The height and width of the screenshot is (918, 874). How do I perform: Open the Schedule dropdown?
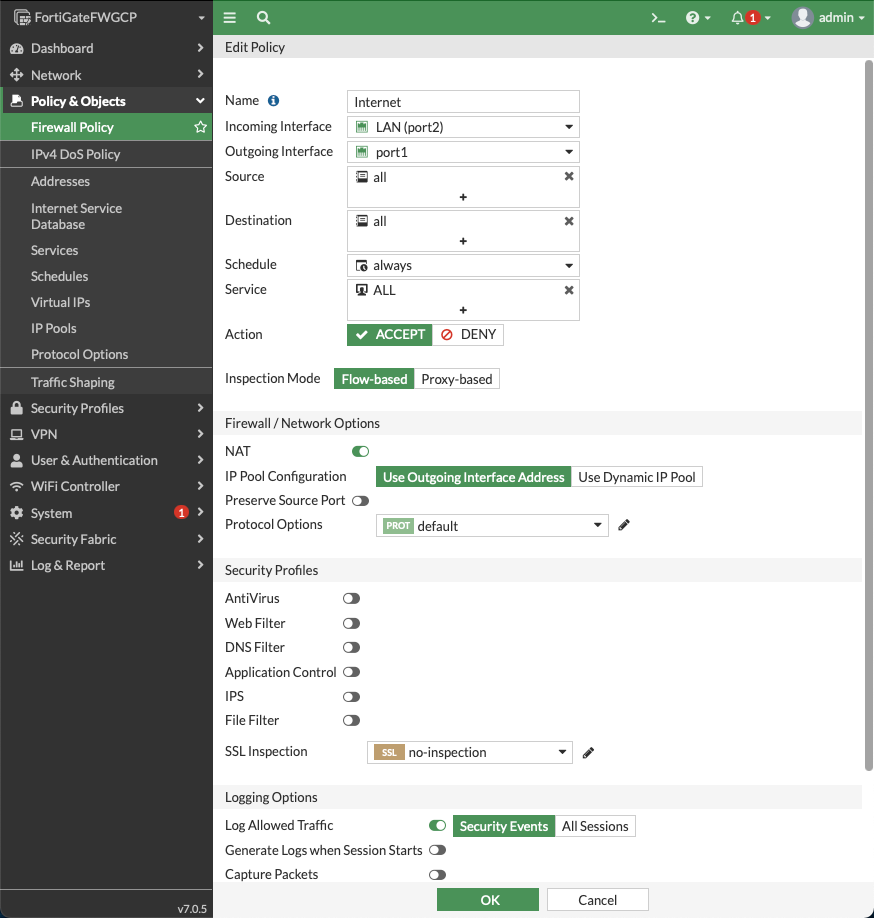point(463,266)
